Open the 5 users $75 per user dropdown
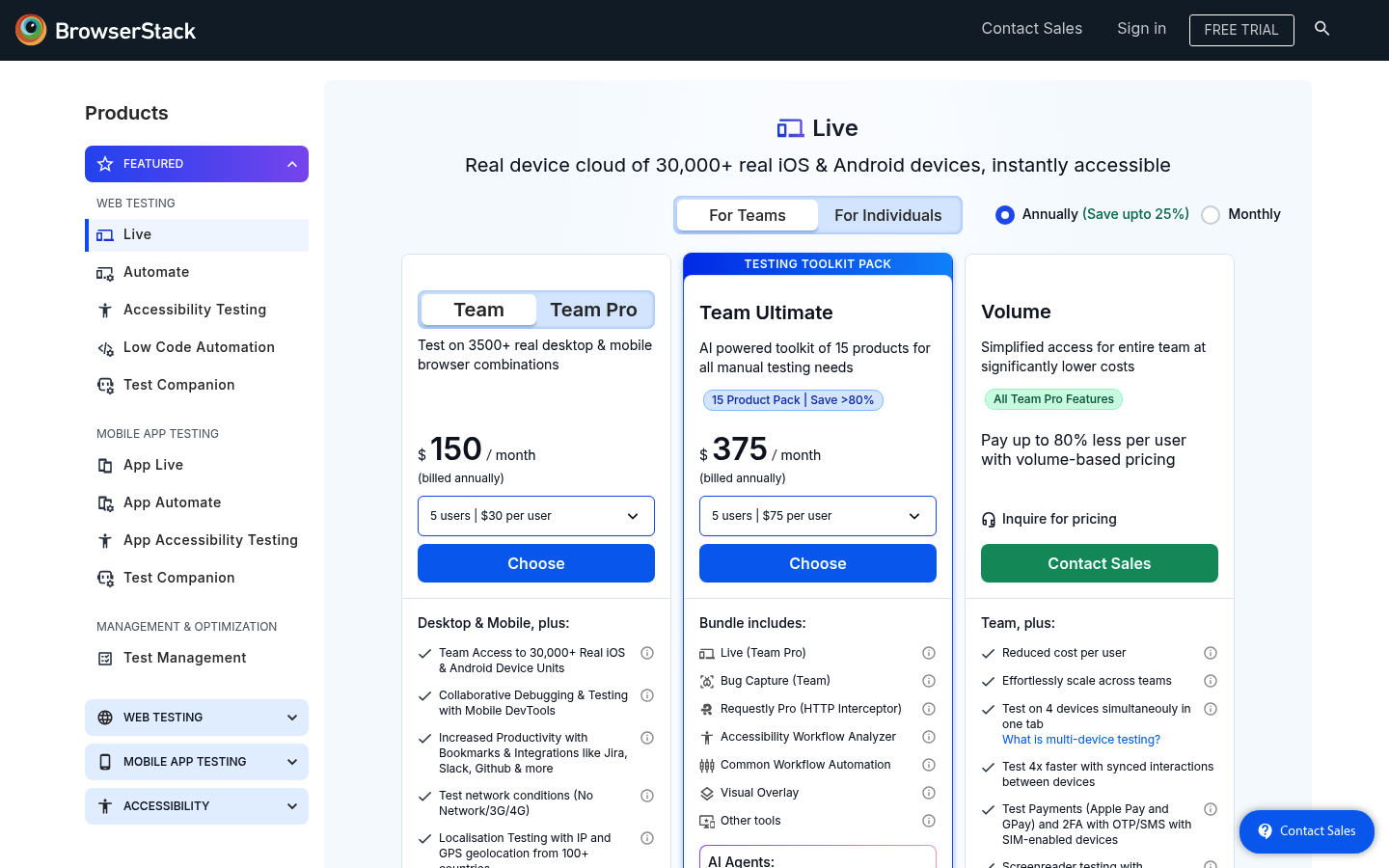Image resolution: width=1389 pixels, height=868 pixels. 818,516
